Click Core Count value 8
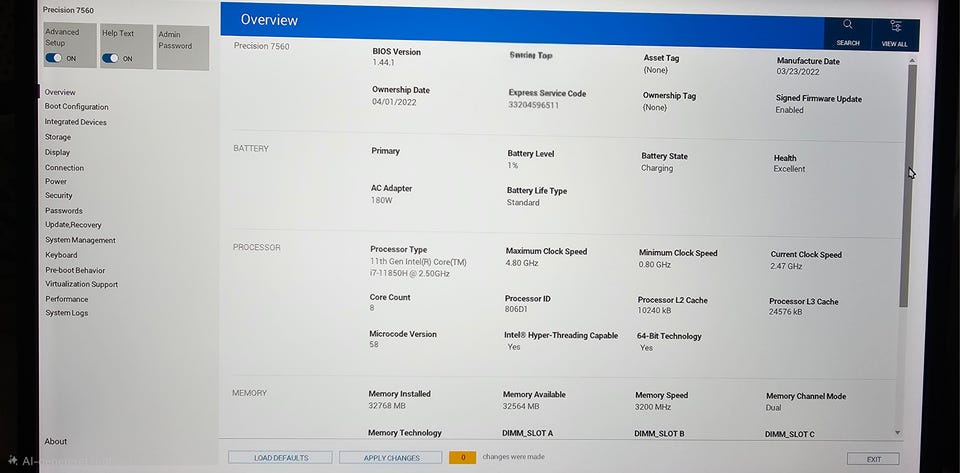This screenshot has height=473, width=960. pyautogui.click(x=372, y=308)
